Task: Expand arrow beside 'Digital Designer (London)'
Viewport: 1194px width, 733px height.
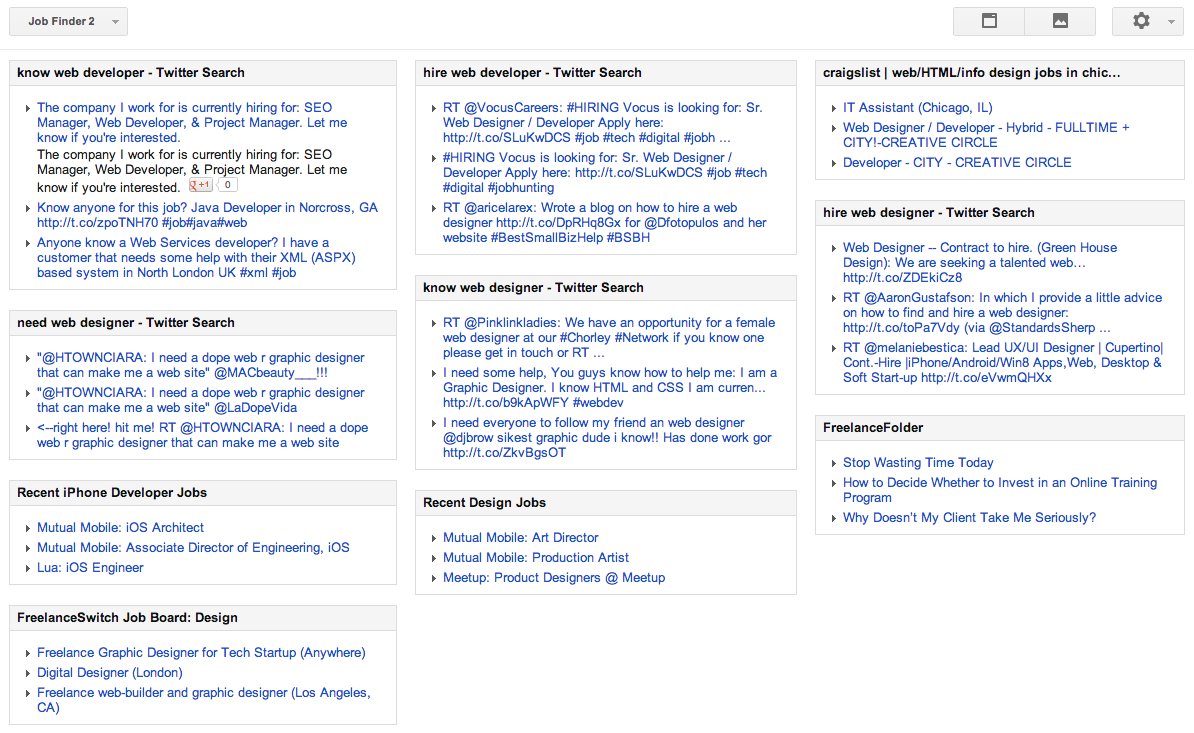Action: [28, 674]
